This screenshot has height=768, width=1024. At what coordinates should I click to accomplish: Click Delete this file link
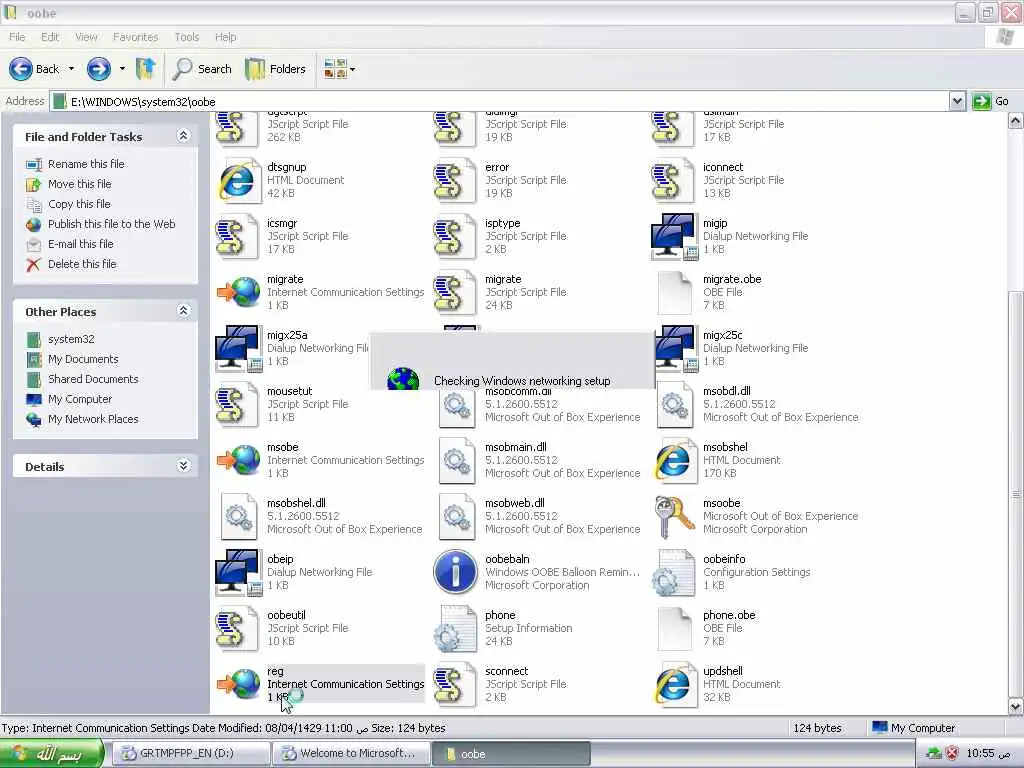82,264
